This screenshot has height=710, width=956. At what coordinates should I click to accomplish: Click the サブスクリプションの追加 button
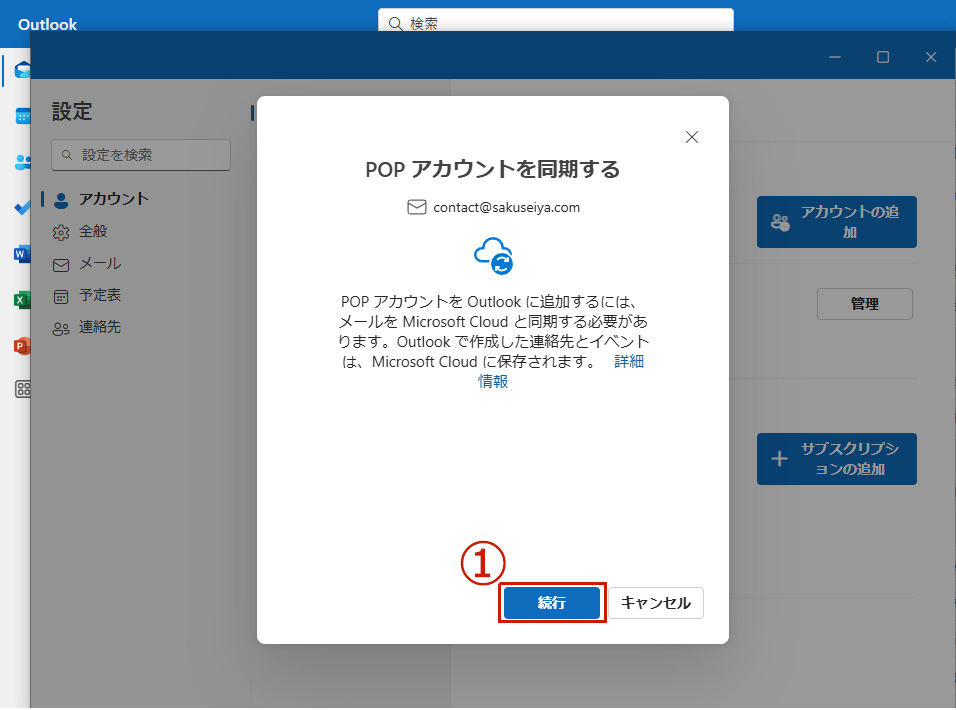[x=836, y=459]
